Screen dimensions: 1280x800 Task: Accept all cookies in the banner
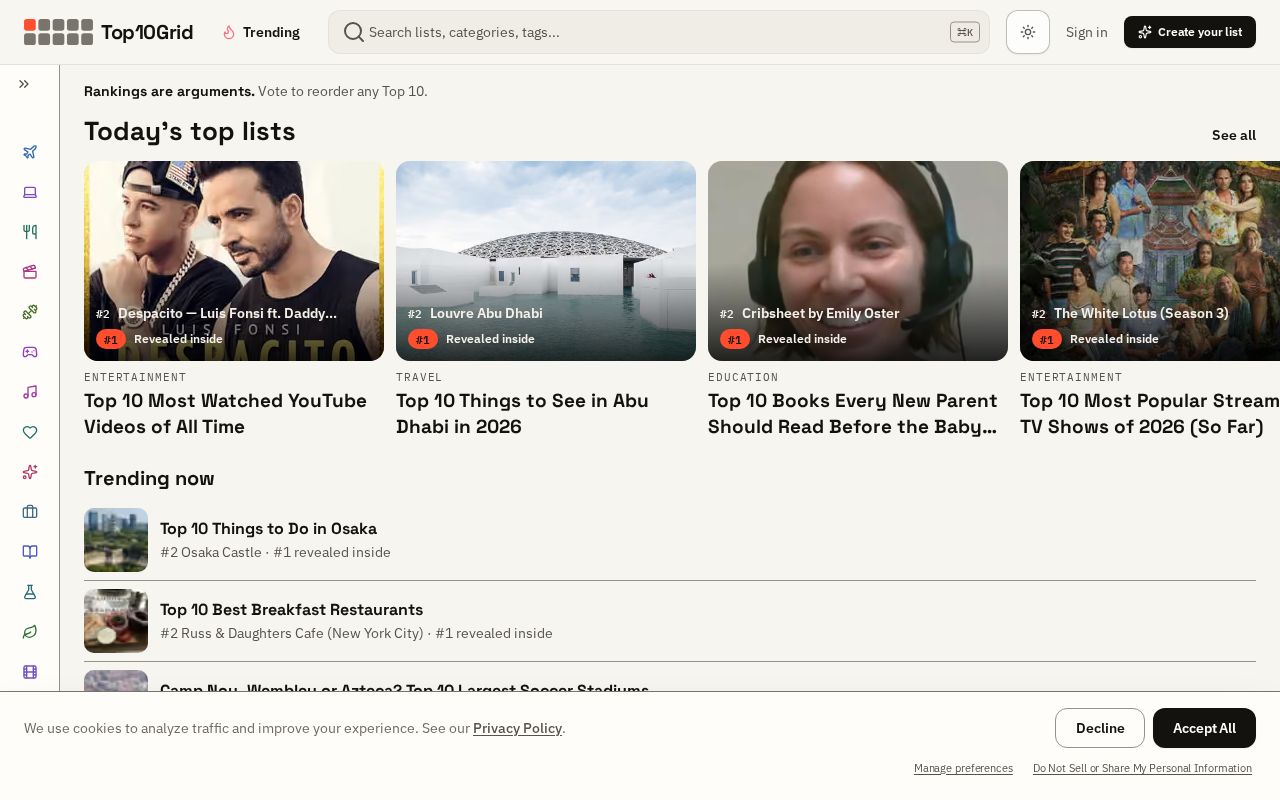(1204, 728)
